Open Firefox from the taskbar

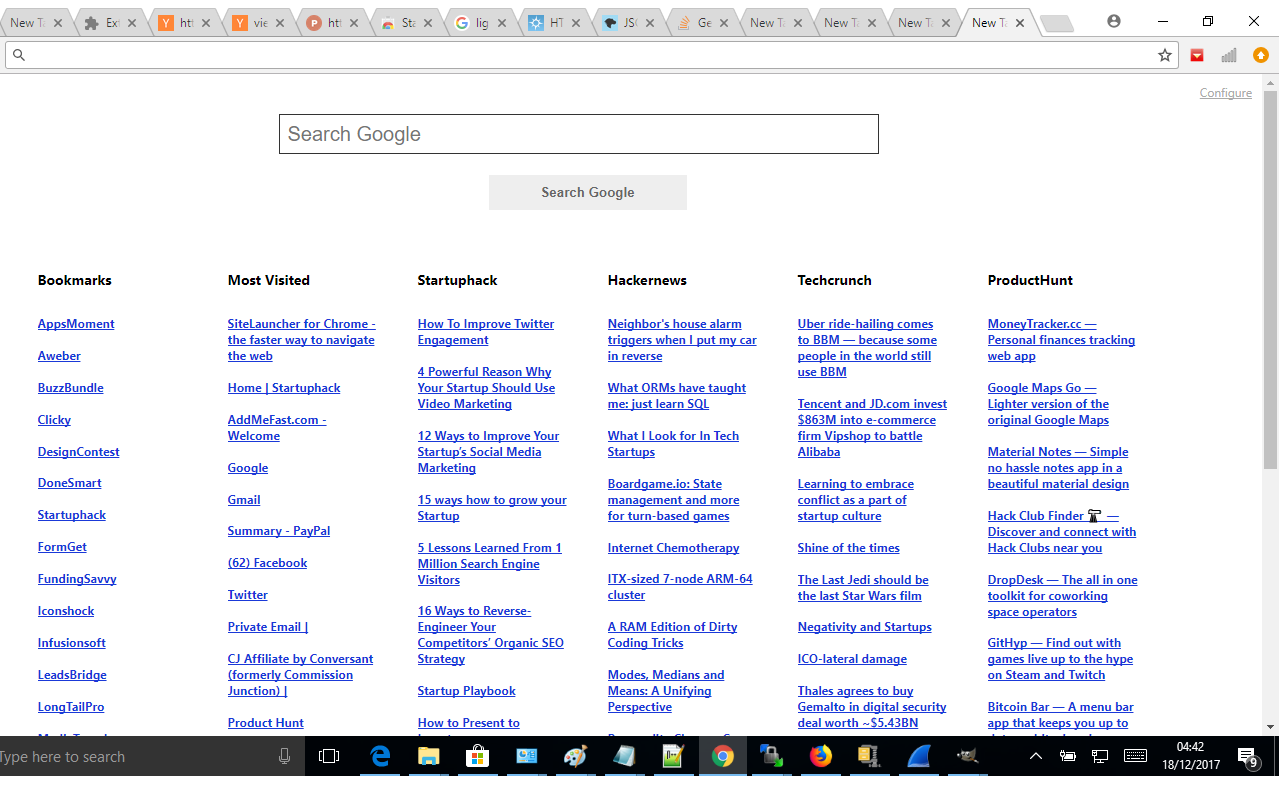point(820,756)
